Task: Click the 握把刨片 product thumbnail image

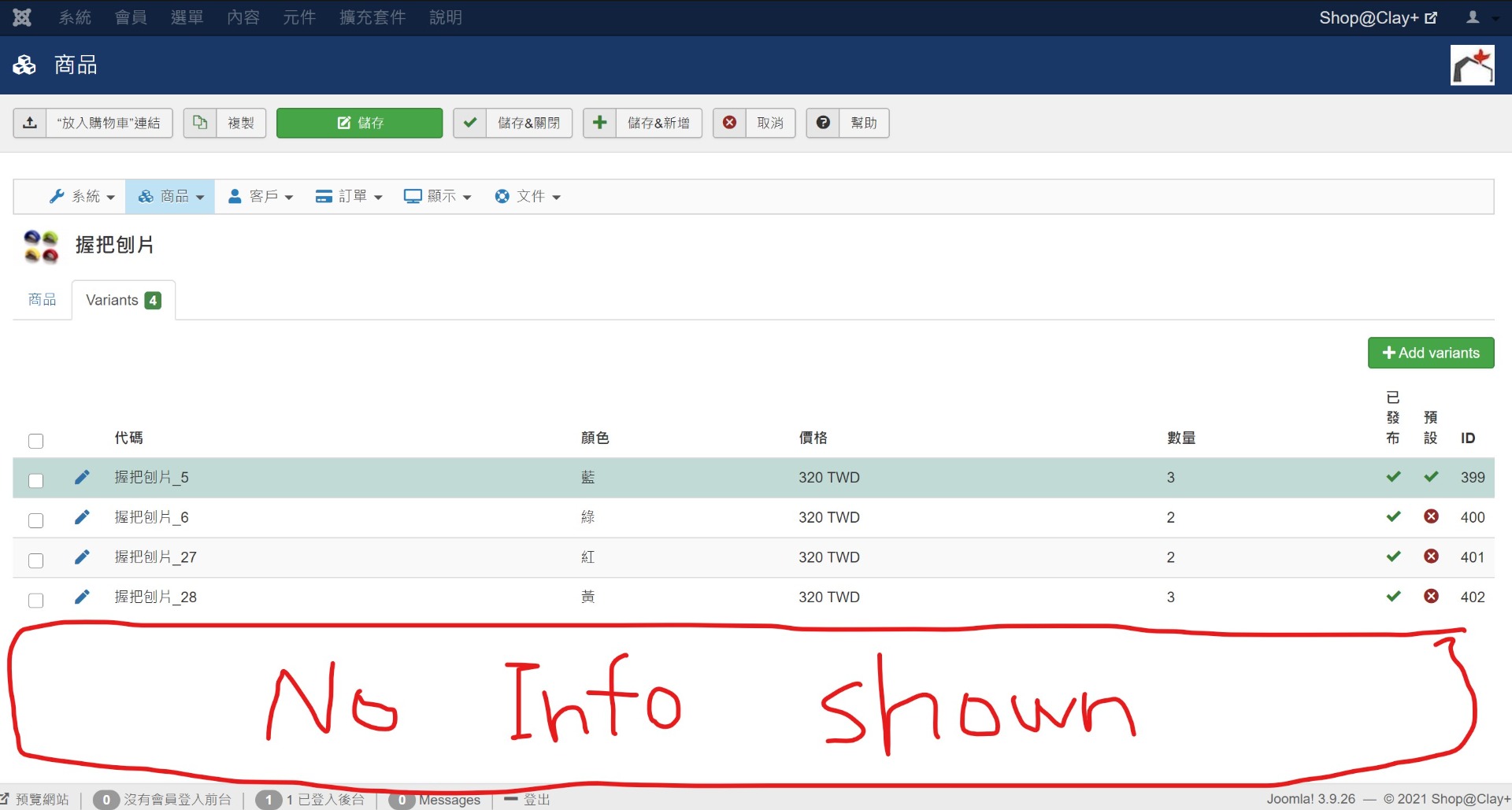Action: point(41,246)
